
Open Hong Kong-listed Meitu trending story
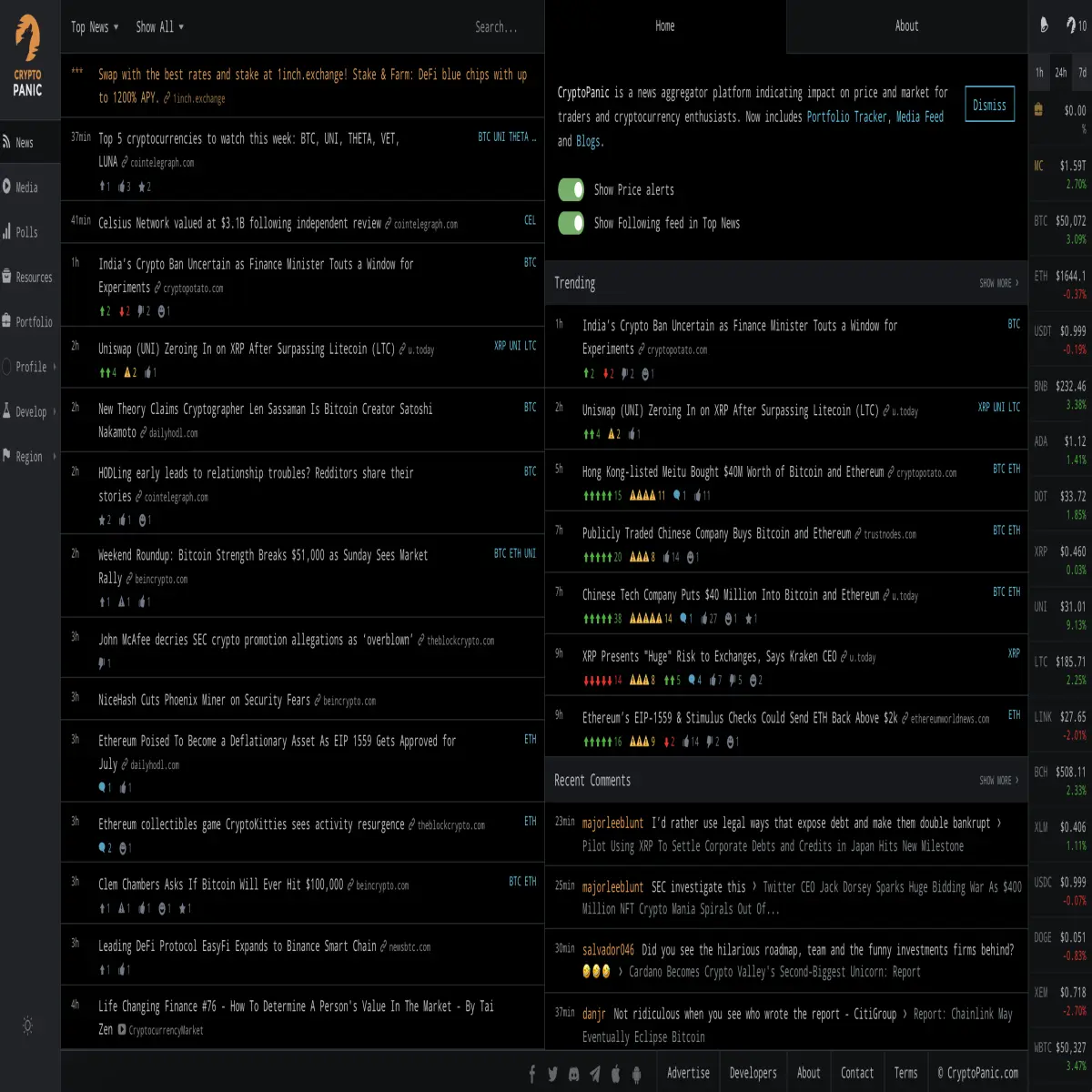click(x=733, y=471)
